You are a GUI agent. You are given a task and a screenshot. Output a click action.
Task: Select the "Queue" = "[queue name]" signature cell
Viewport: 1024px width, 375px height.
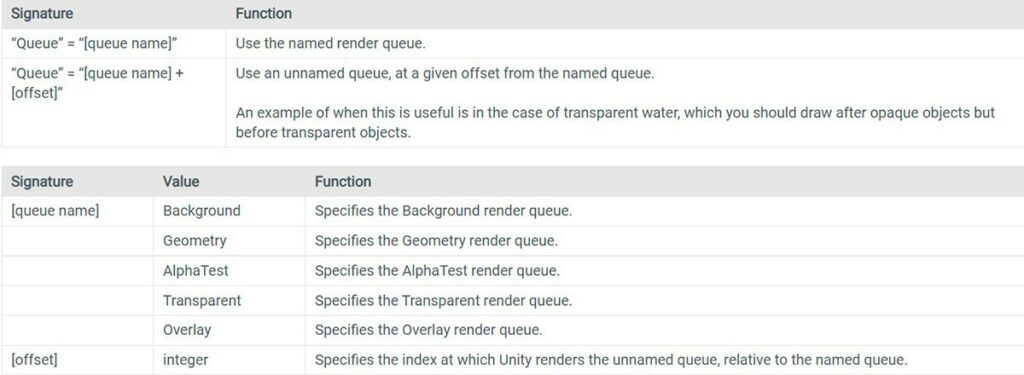click(x=114, y=44)
